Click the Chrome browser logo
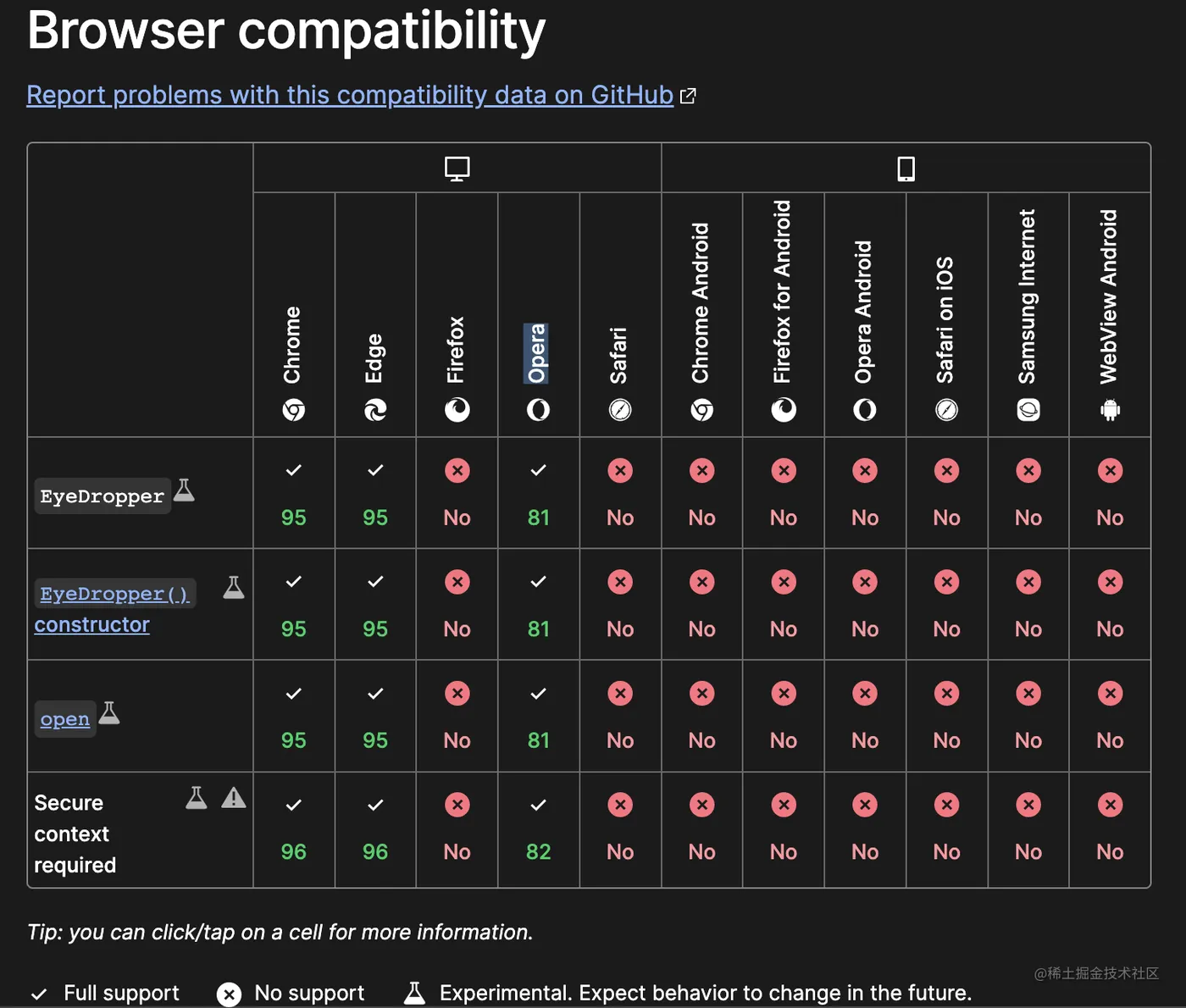 click(x=293, y=410)
